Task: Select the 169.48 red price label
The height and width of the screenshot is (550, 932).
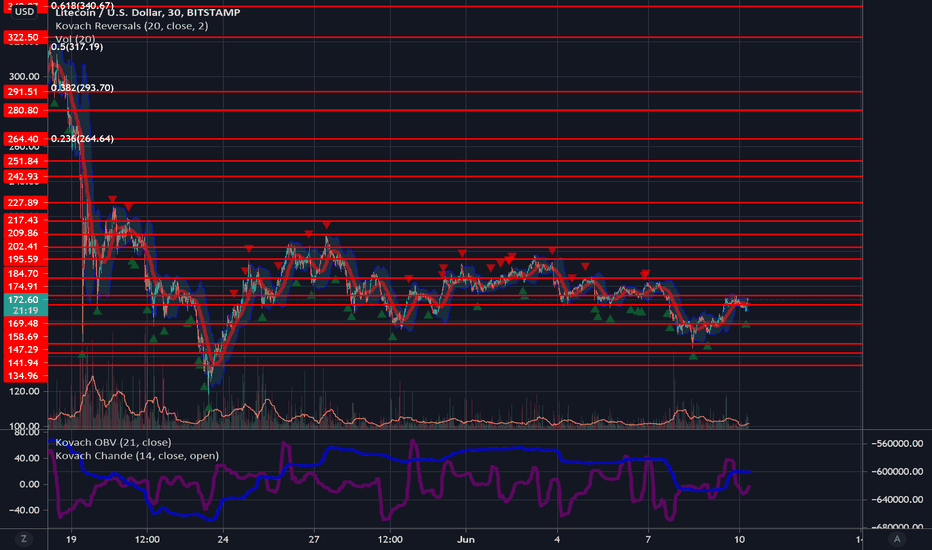Action: tap(24, 324)
